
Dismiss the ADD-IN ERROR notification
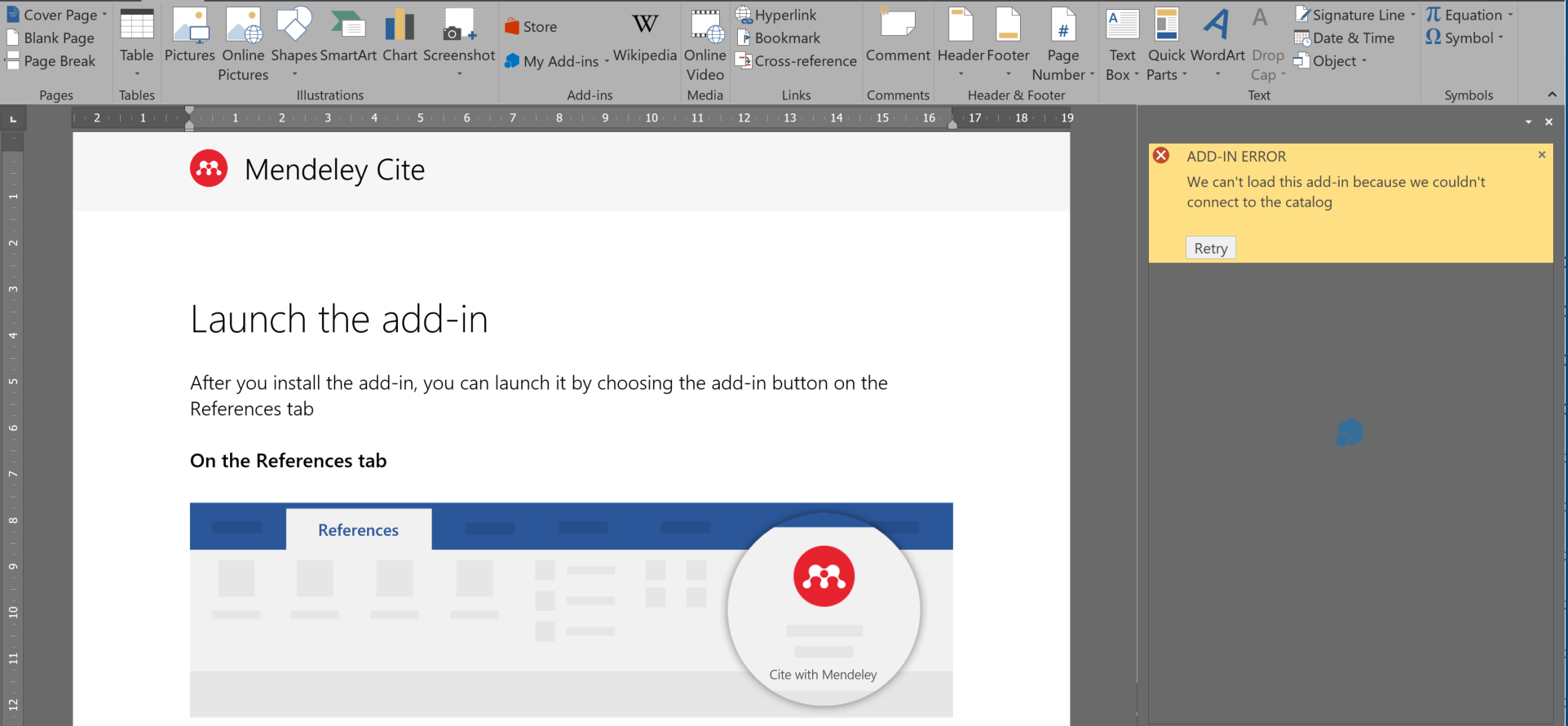click(x=1542, y=155)
